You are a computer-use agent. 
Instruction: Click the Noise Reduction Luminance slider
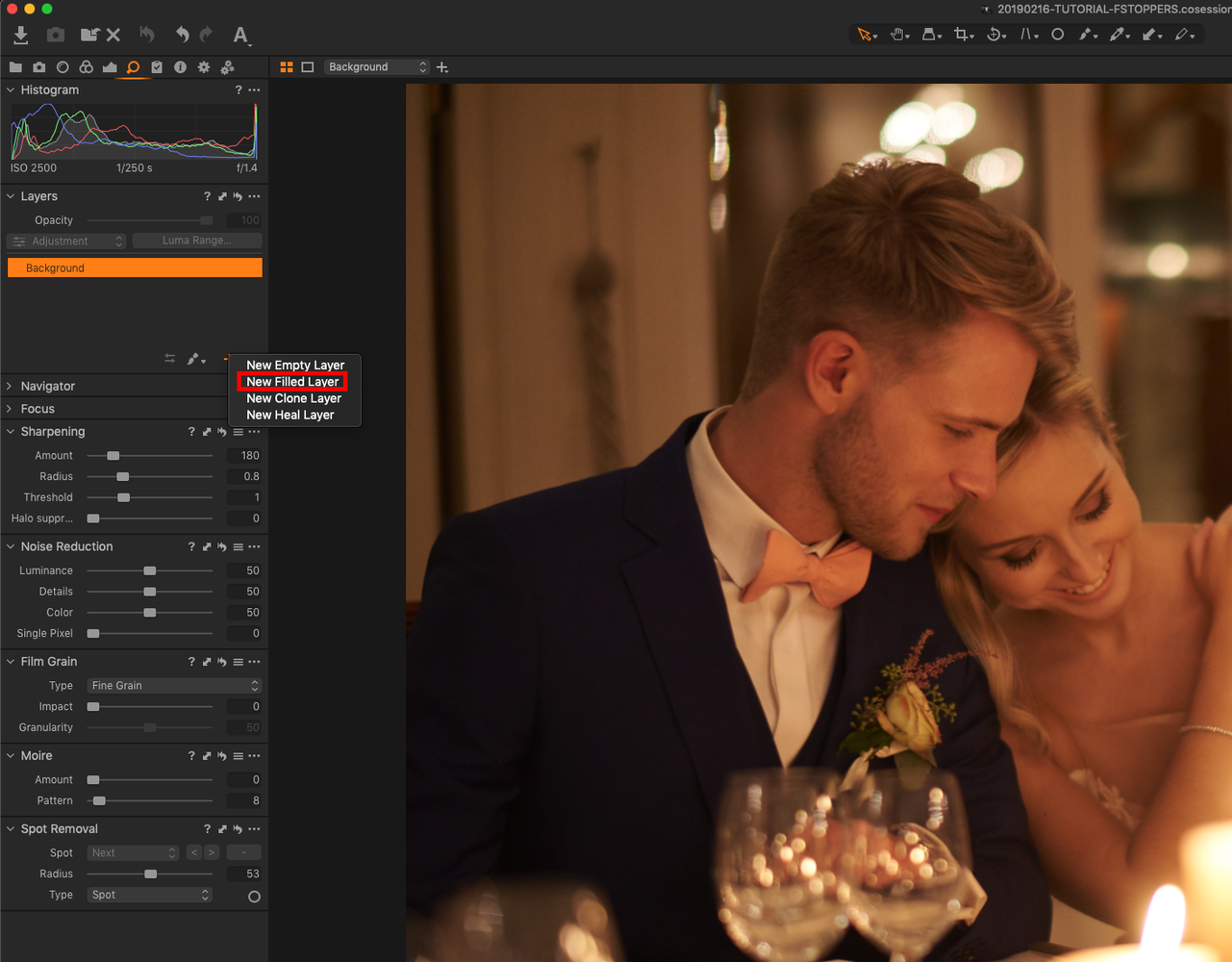(x=149, y=570)
